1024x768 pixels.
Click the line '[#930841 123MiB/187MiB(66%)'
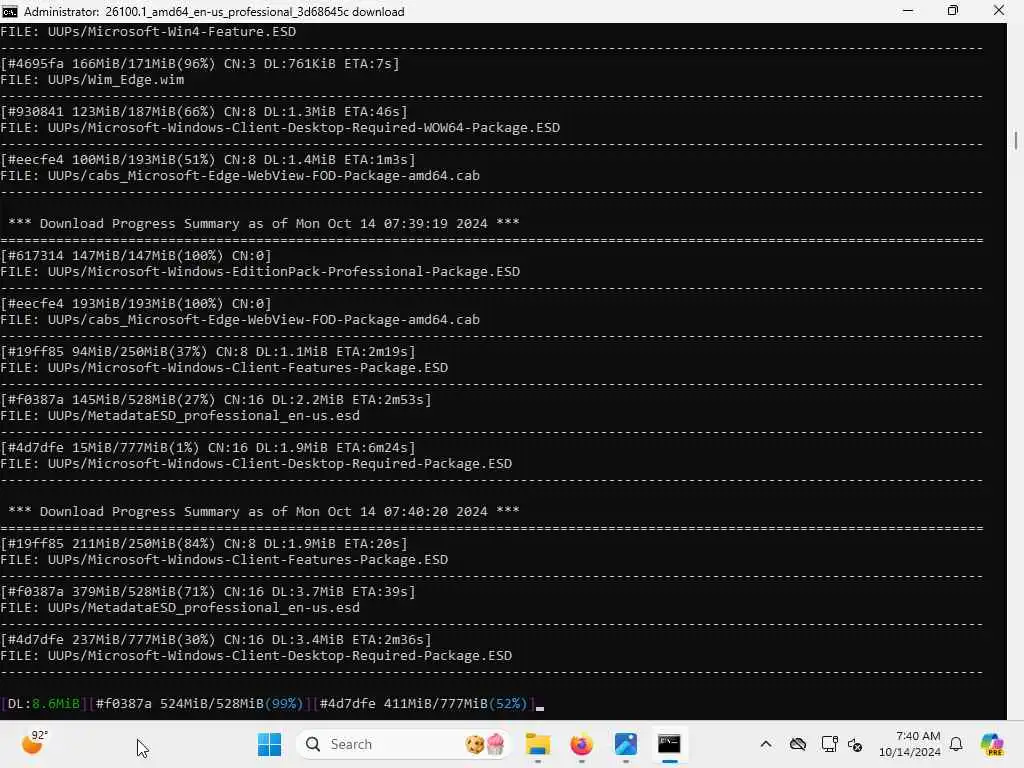pos(204,112)
